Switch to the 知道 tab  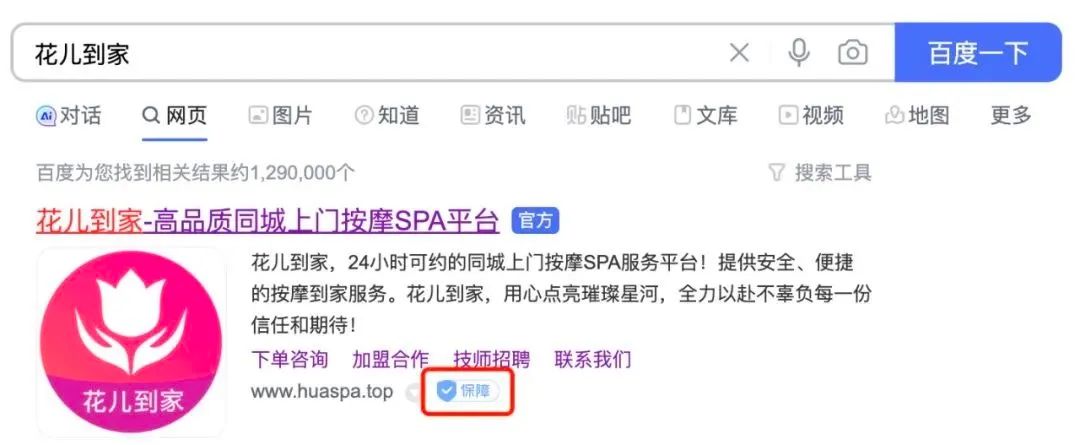point(386,115)
